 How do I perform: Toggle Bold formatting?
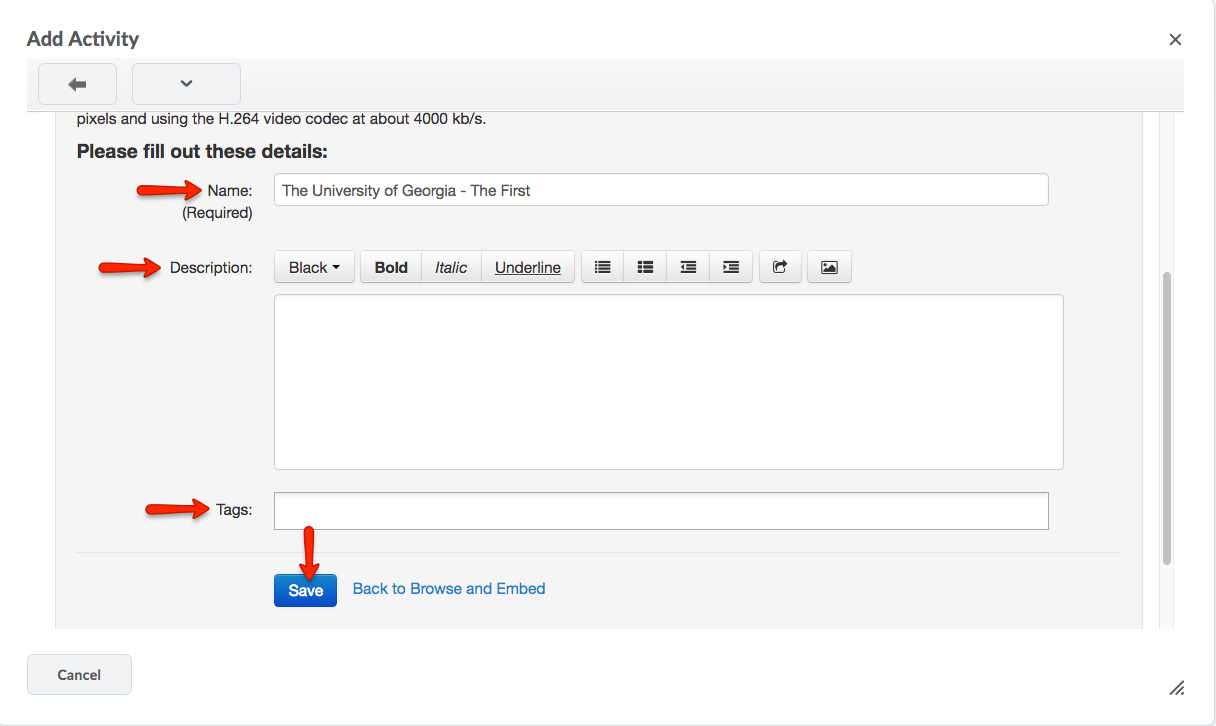click(391, 267)
